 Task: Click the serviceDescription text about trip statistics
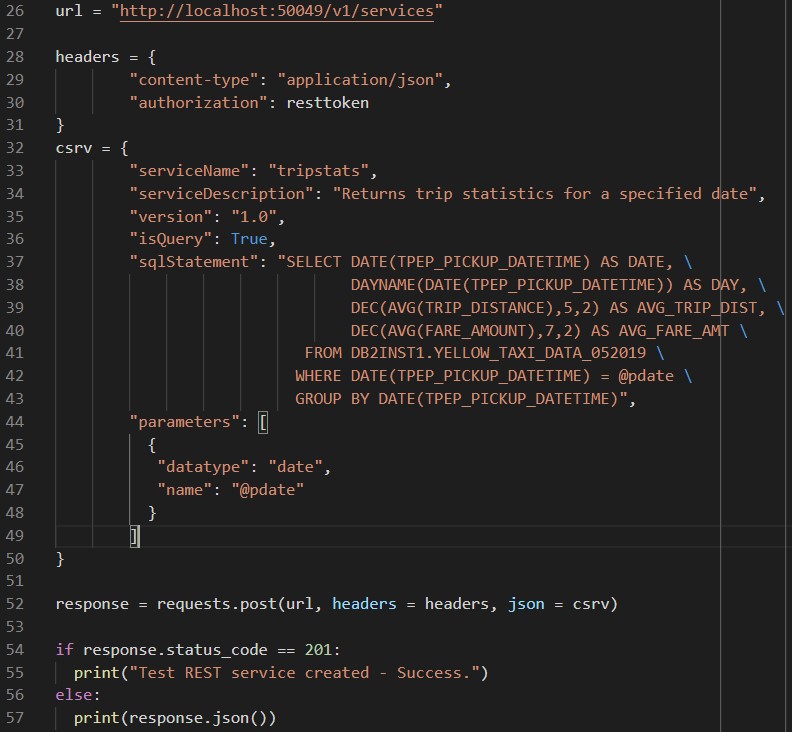[549, 193]
